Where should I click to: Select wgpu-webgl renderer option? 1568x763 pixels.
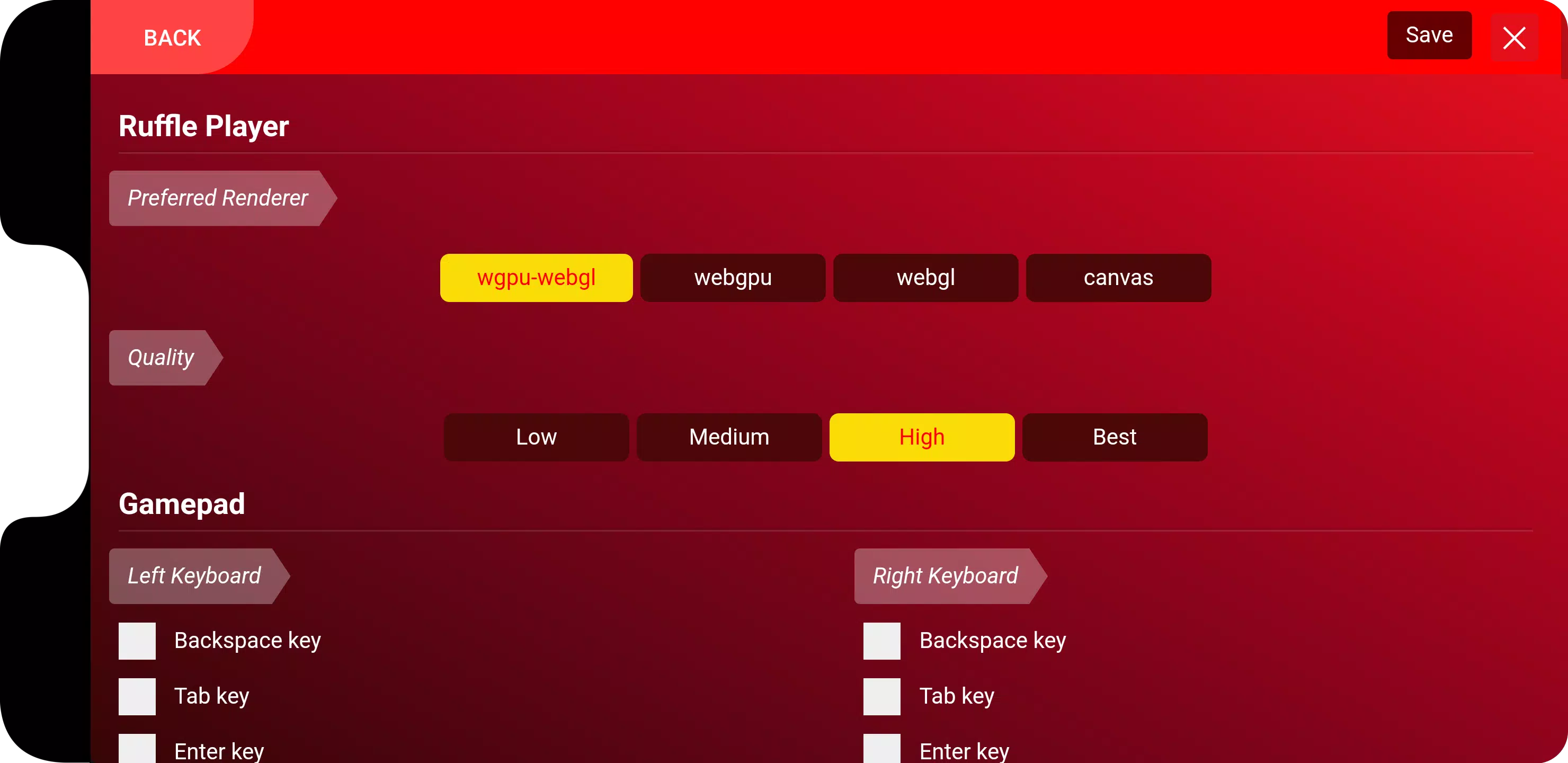536,277
